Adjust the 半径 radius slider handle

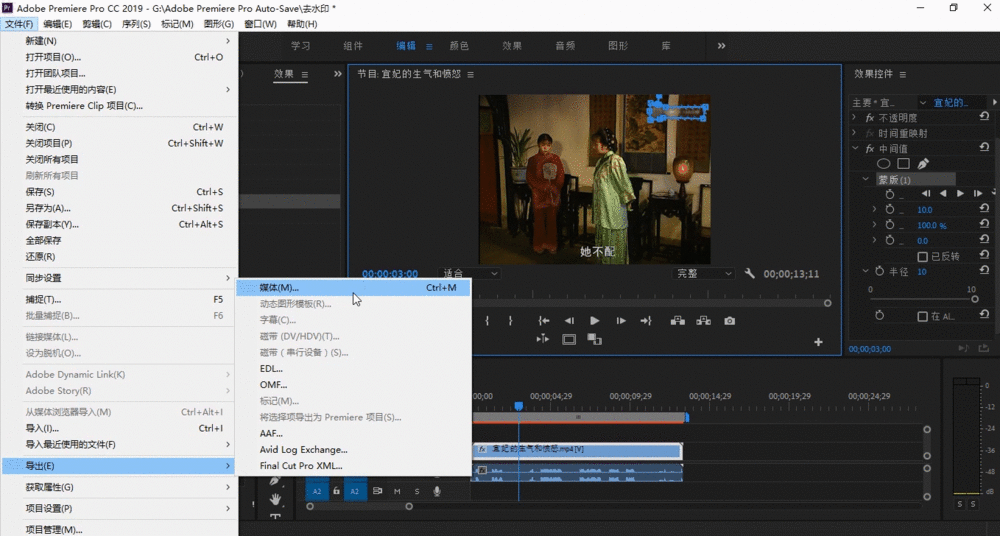point(974,299)
